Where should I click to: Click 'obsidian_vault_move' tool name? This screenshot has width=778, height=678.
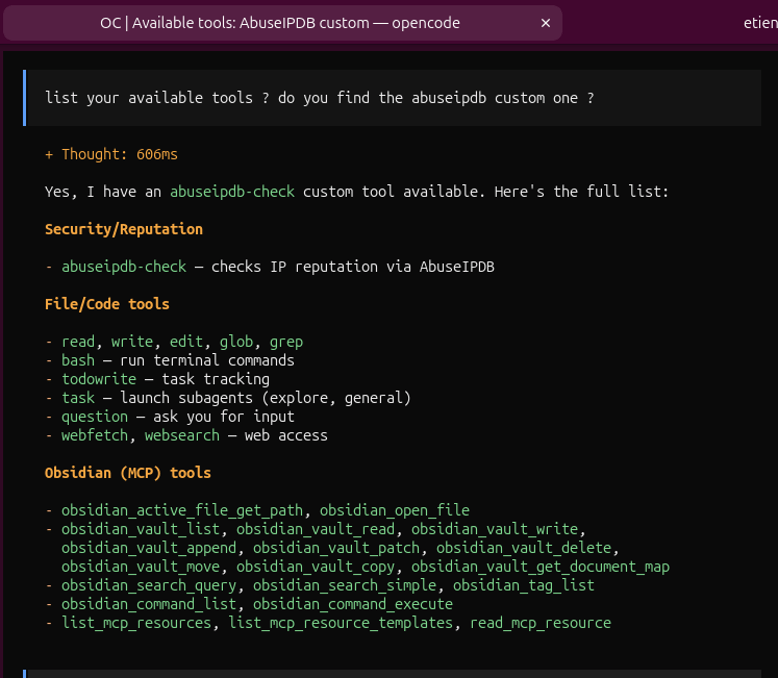pyautogui.click(x=140, y=567)
